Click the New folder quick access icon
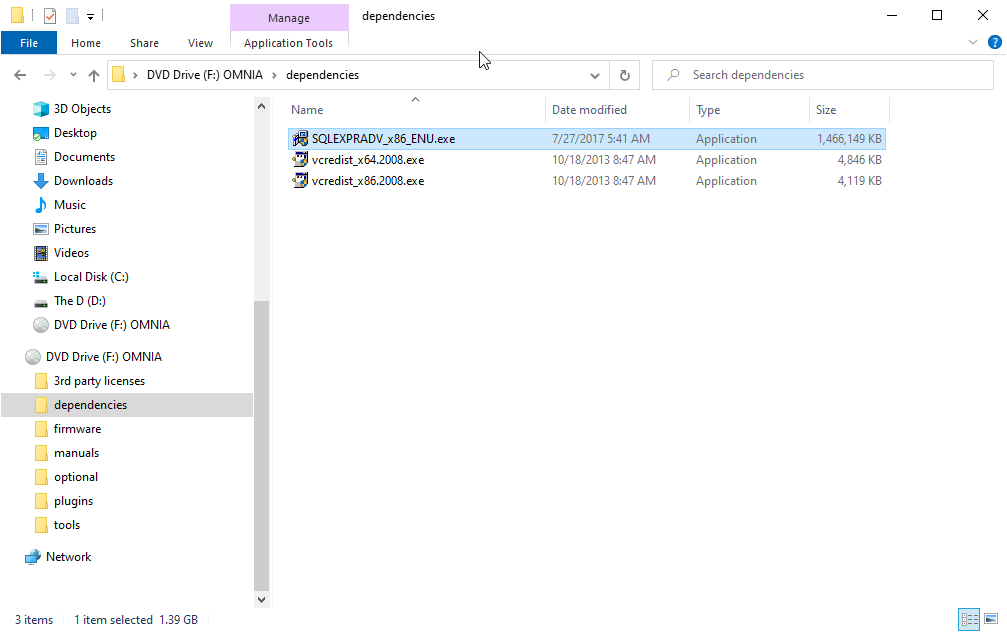1007x632 pixels. (x=73, y=16)
